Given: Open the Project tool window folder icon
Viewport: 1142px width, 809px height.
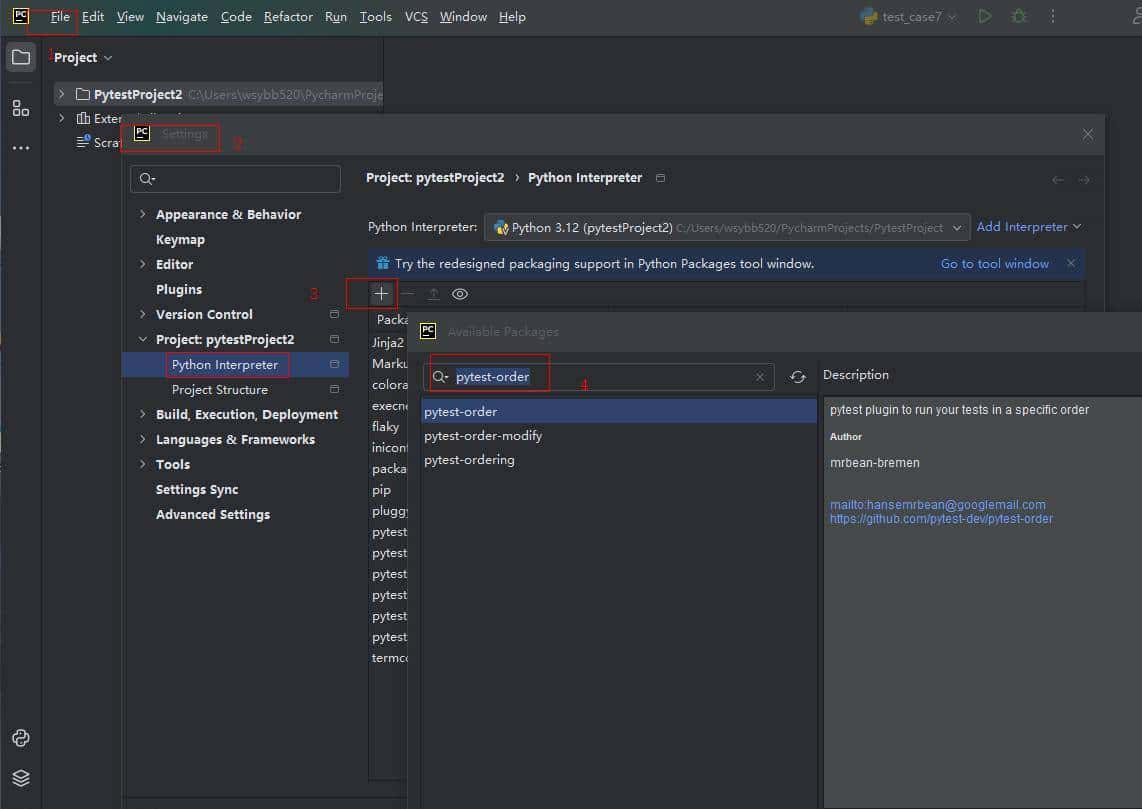Looking at the screenshot, I should 20,57.
